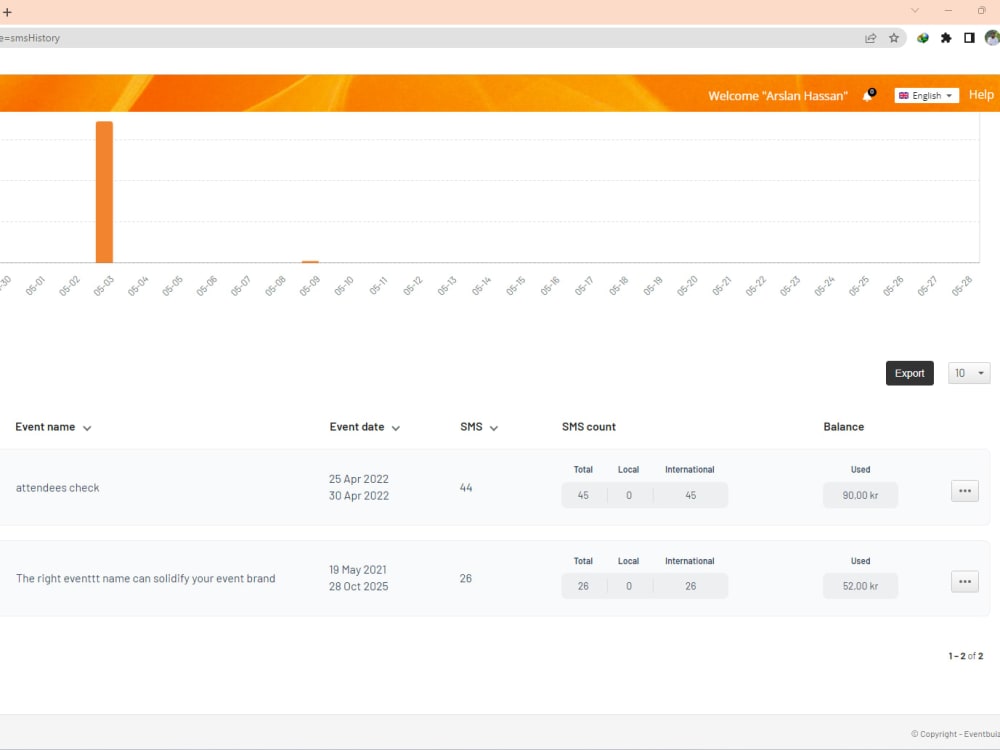1000x750 pixels.
Task: Click the colorful globe extension icon
Action: [x=923, y=38]
